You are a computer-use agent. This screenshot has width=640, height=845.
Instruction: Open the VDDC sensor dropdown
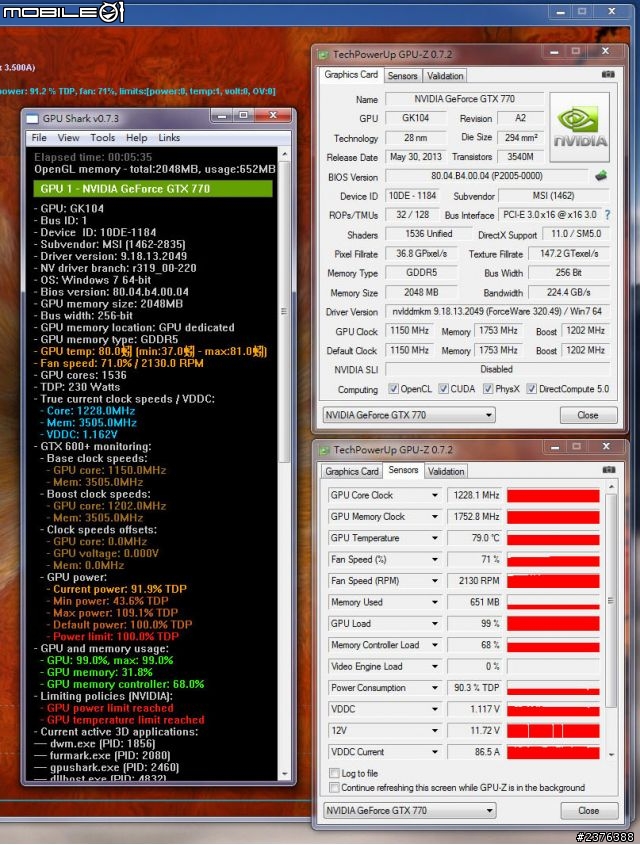pyautogui.click(x=434, y=709)
